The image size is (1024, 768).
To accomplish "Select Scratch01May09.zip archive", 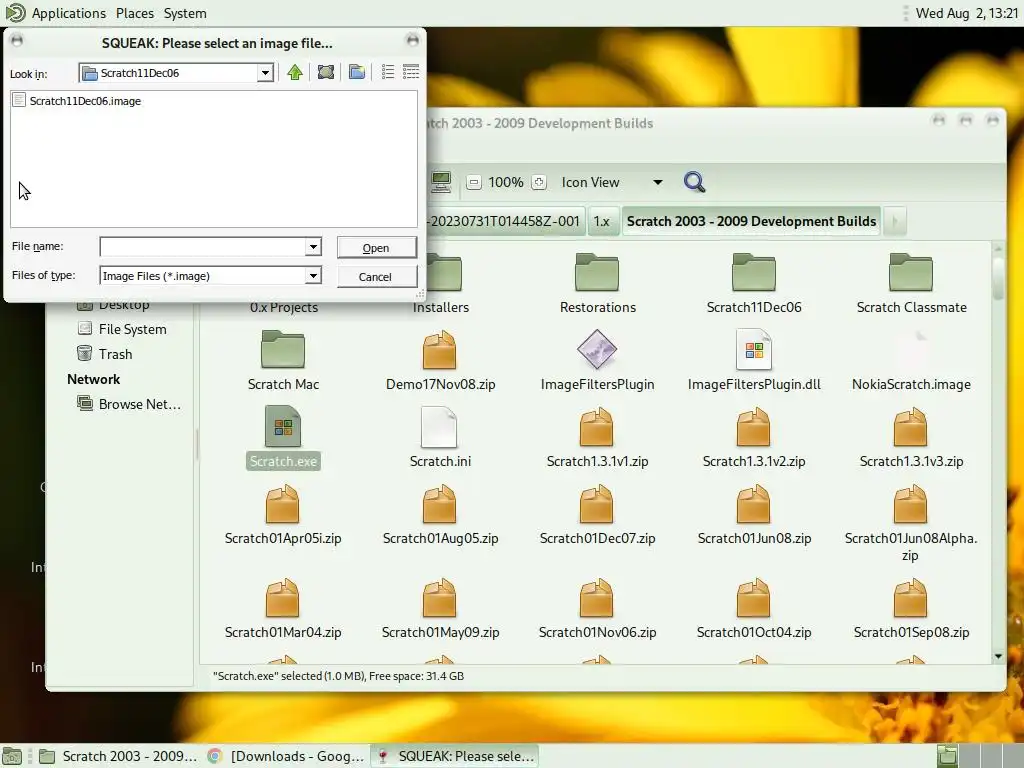I will [x=440, y=609].
